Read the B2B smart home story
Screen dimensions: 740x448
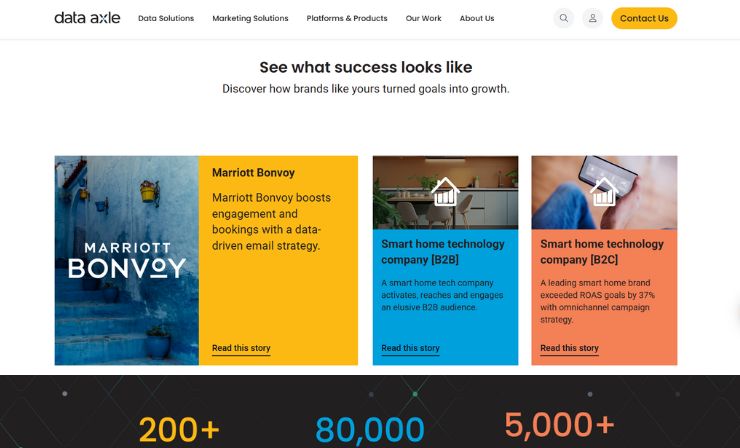click(x=410, y=348)
